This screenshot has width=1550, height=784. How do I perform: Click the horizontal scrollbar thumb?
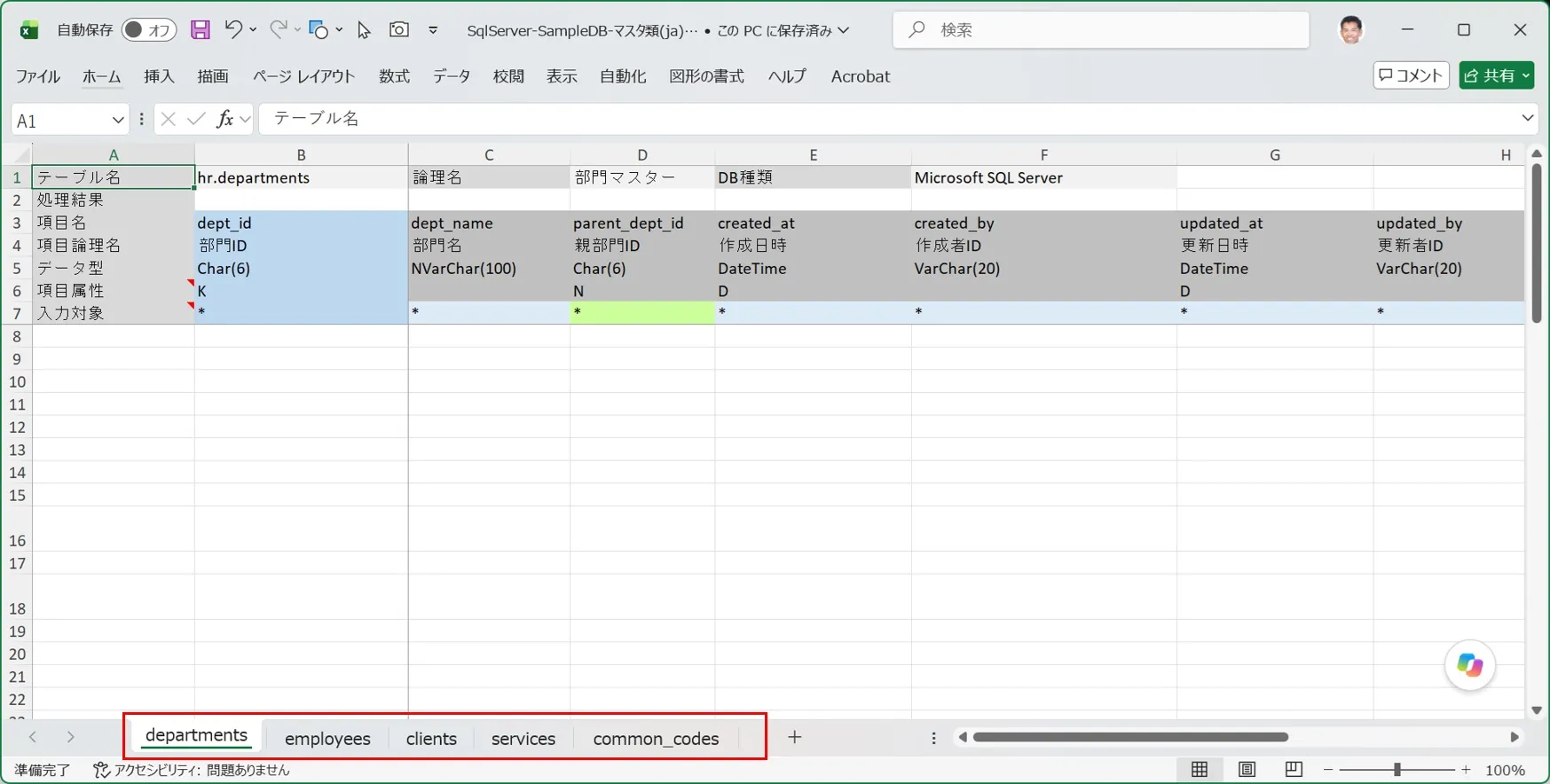tap(1130, 737)
